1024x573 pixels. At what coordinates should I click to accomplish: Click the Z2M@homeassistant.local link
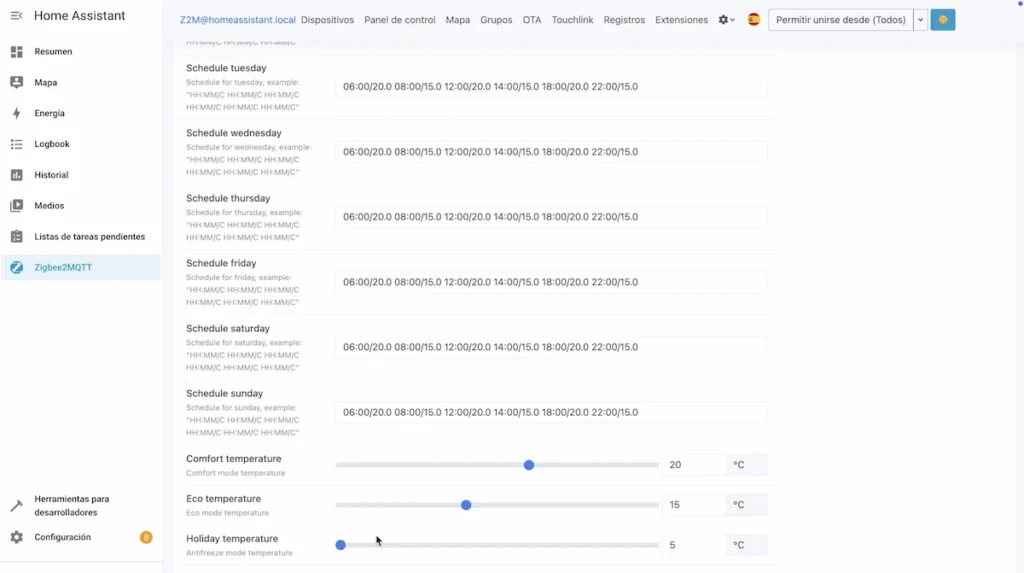coord(237,20)
